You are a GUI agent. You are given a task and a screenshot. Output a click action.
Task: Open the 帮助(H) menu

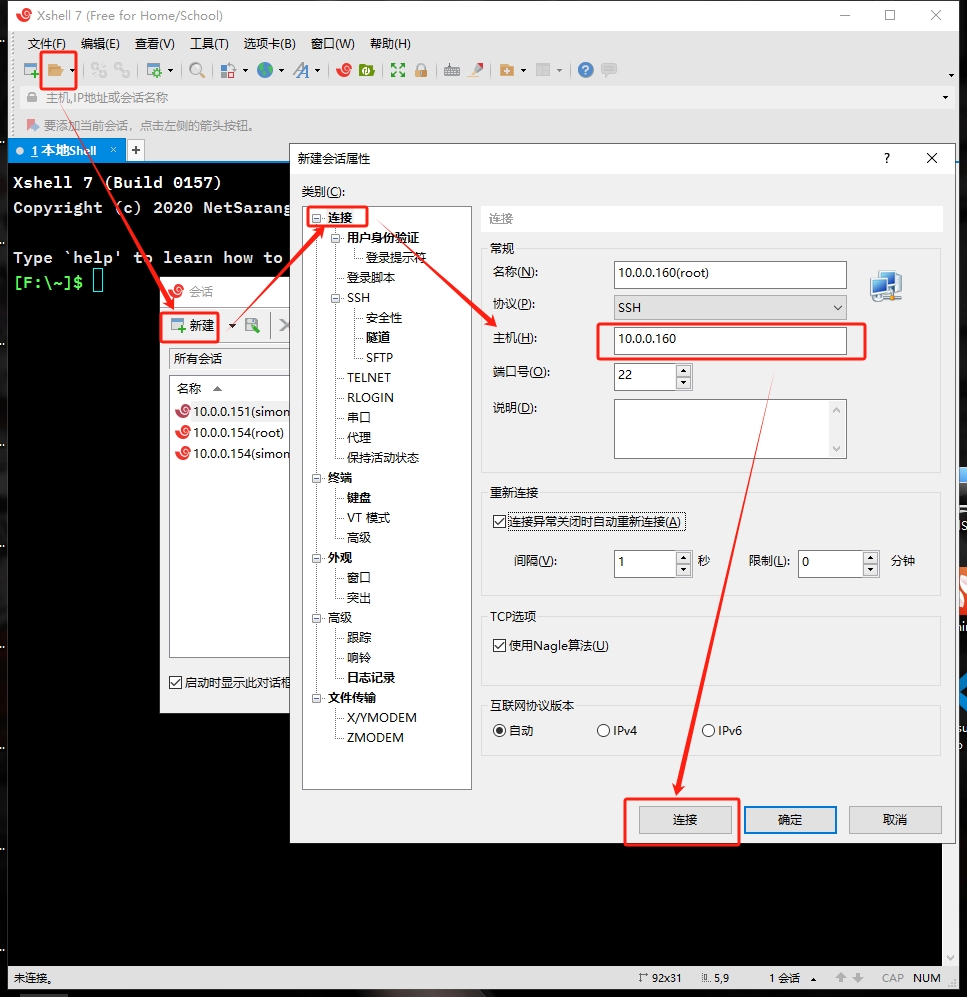click(x=390, y=44)
